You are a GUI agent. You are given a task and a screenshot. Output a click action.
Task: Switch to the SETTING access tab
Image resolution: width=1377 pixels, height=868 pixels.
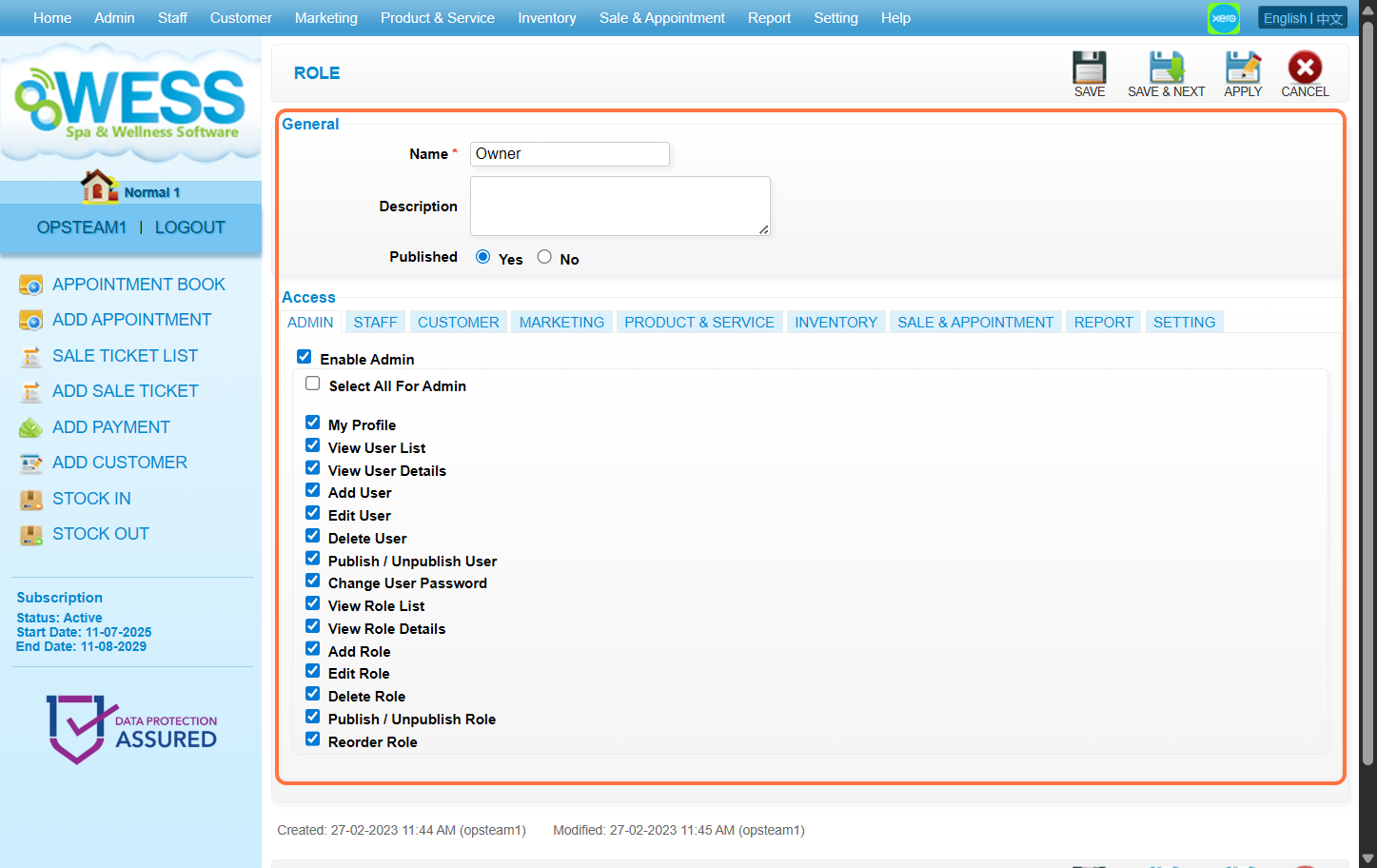[1184, 323]
